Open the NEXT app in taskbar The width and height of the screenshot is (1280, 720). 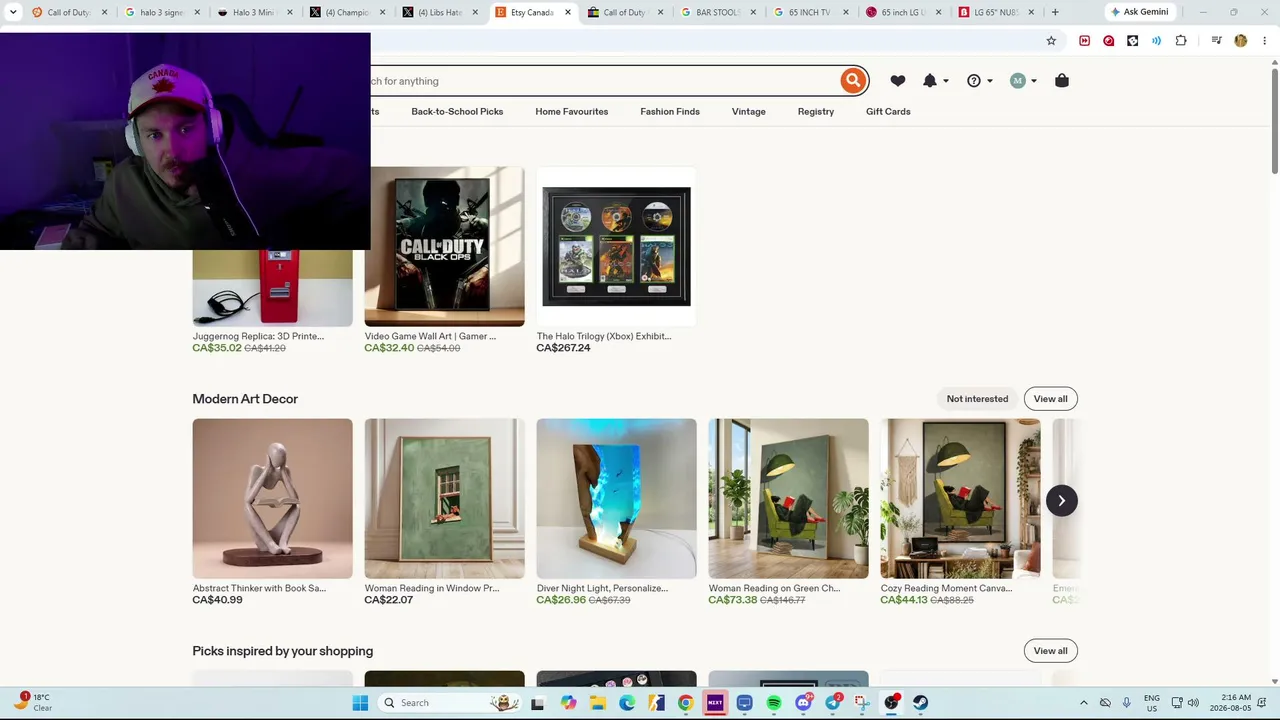[x=715, y=703]
